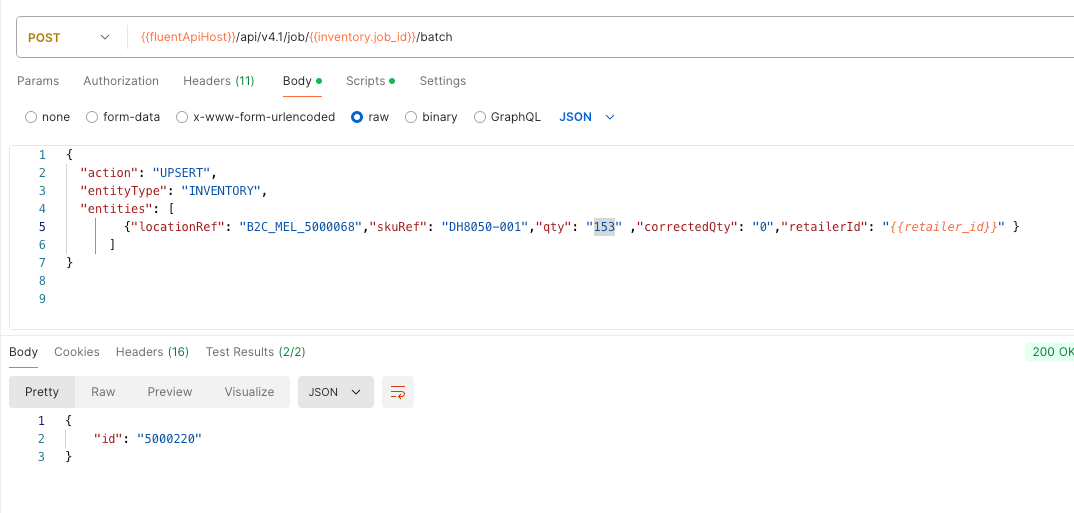Open the POST method dropdown
This screenshot has width=1074, height=513.
[70, 38]
